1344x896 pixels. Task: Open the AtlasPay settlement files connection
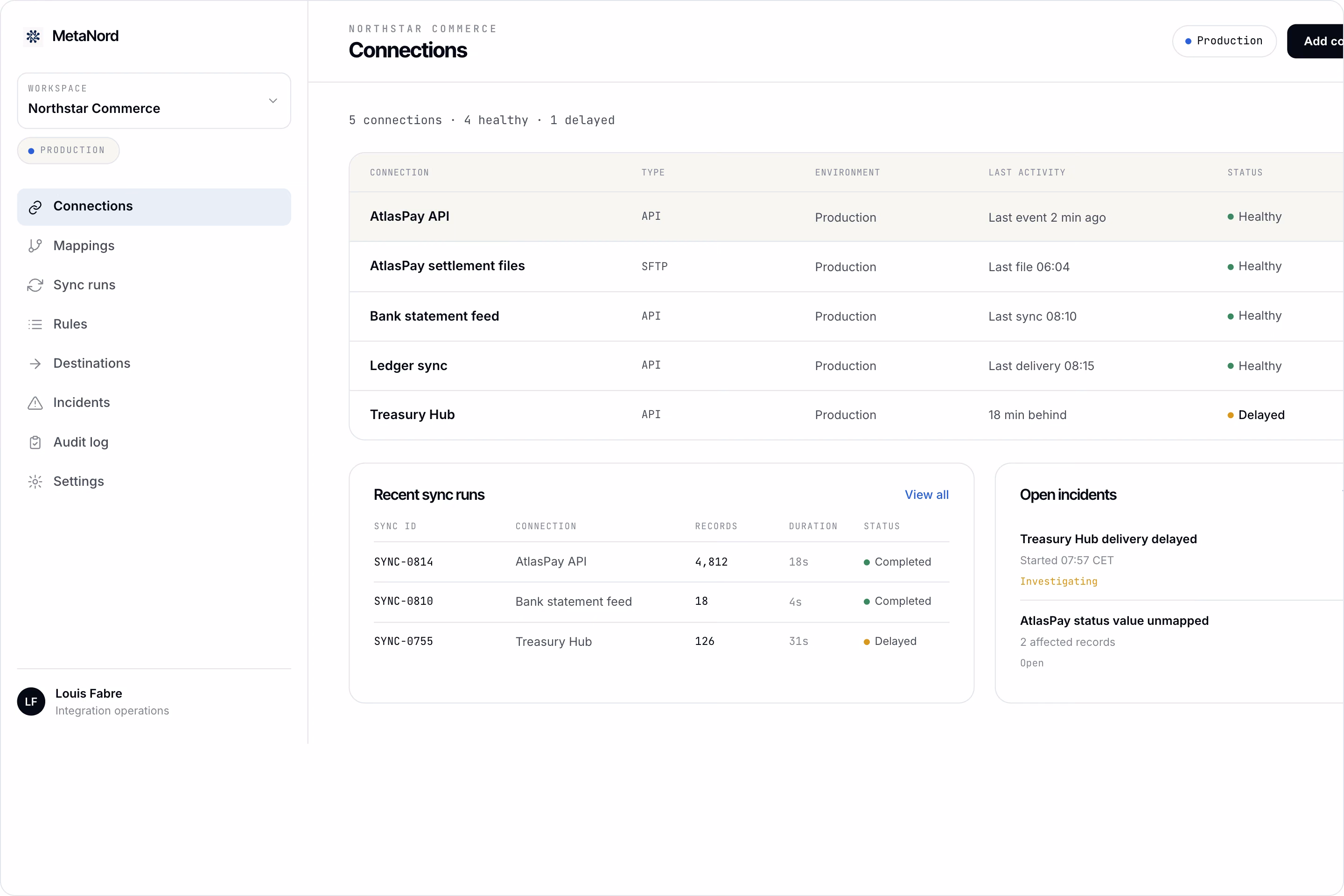click(846, 266)
